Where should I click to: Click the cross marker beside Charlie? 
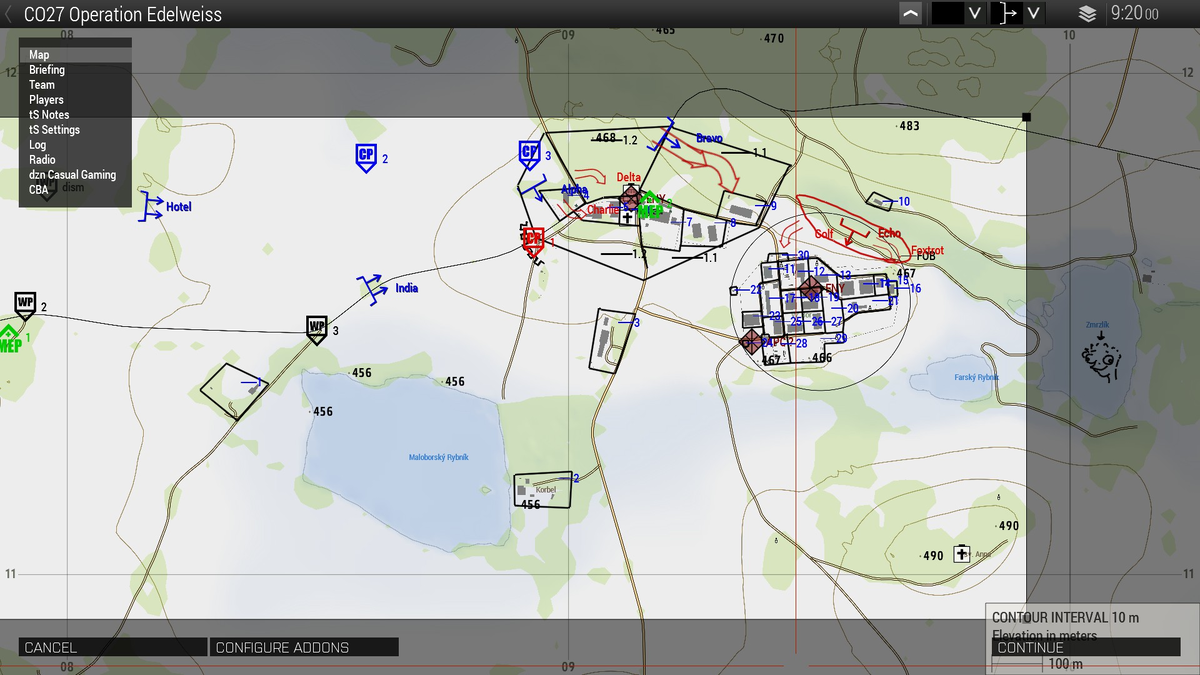click(x=627, y=216)
